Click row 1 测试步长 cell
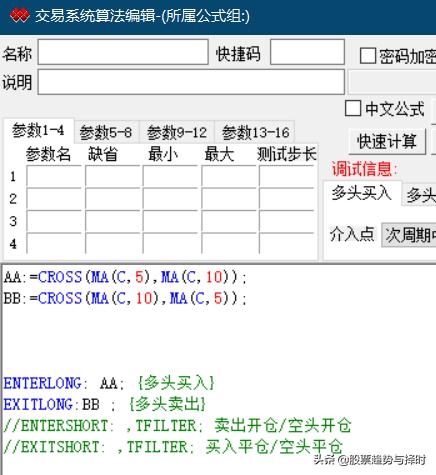Screen dimensions: 436x475 (x=286, y=176)
